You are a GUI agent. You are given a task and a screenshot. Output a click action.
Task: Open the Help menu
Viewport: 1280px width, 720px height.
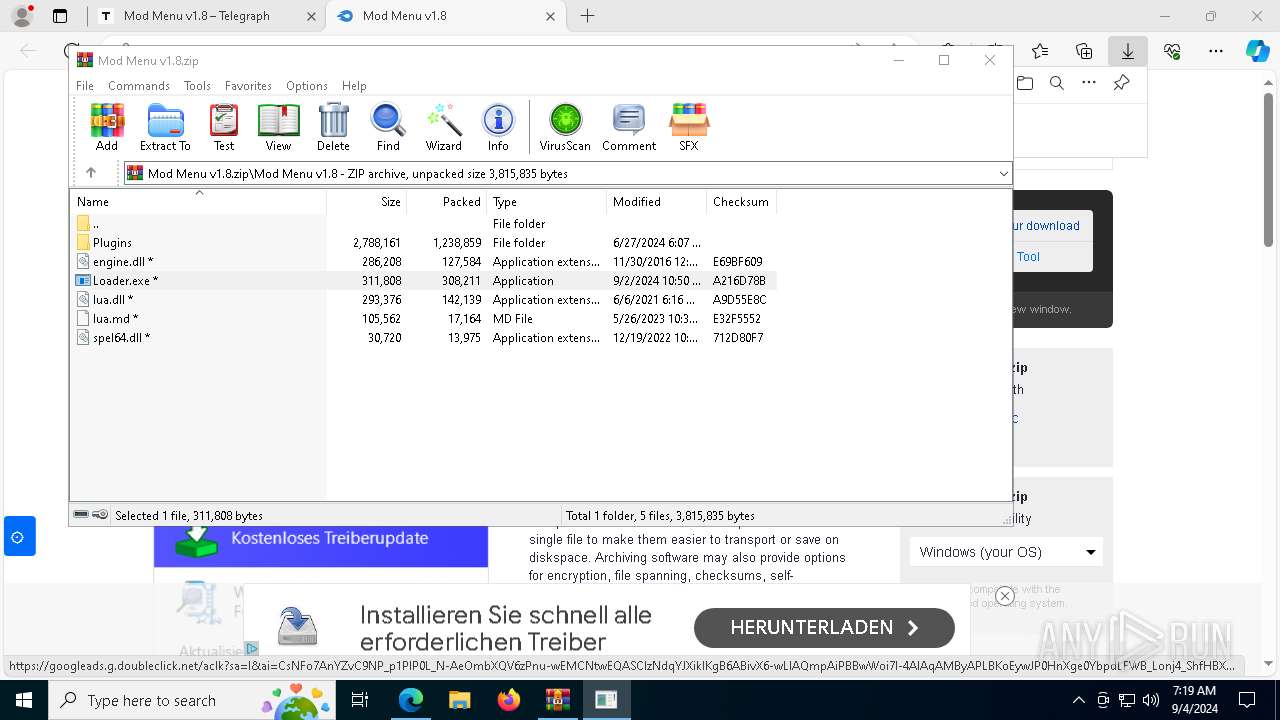tap(354, 86)
